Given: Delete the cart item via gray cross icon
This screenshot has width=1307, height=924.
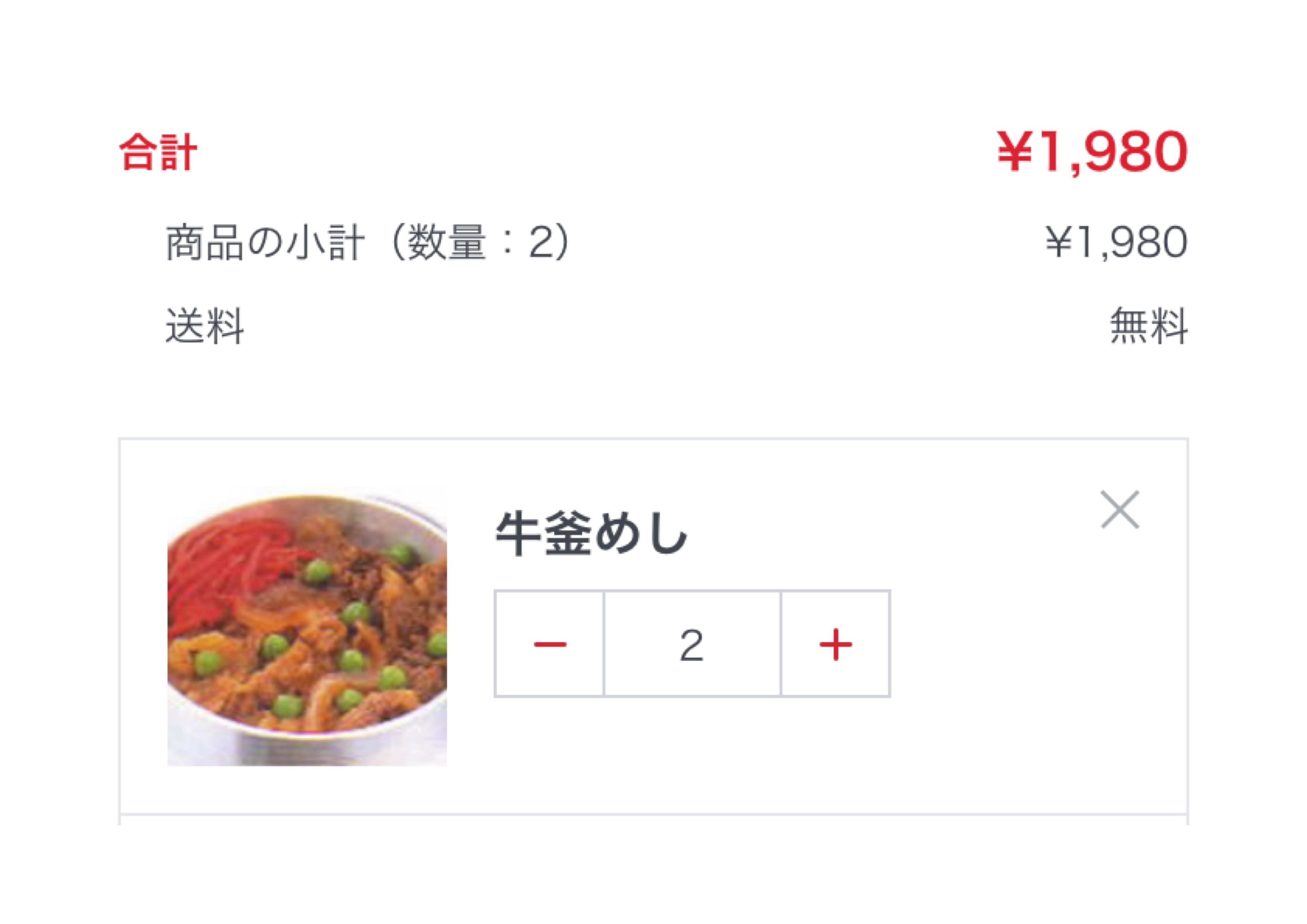Looking at the screenshot, I should tap(1120, 509).
